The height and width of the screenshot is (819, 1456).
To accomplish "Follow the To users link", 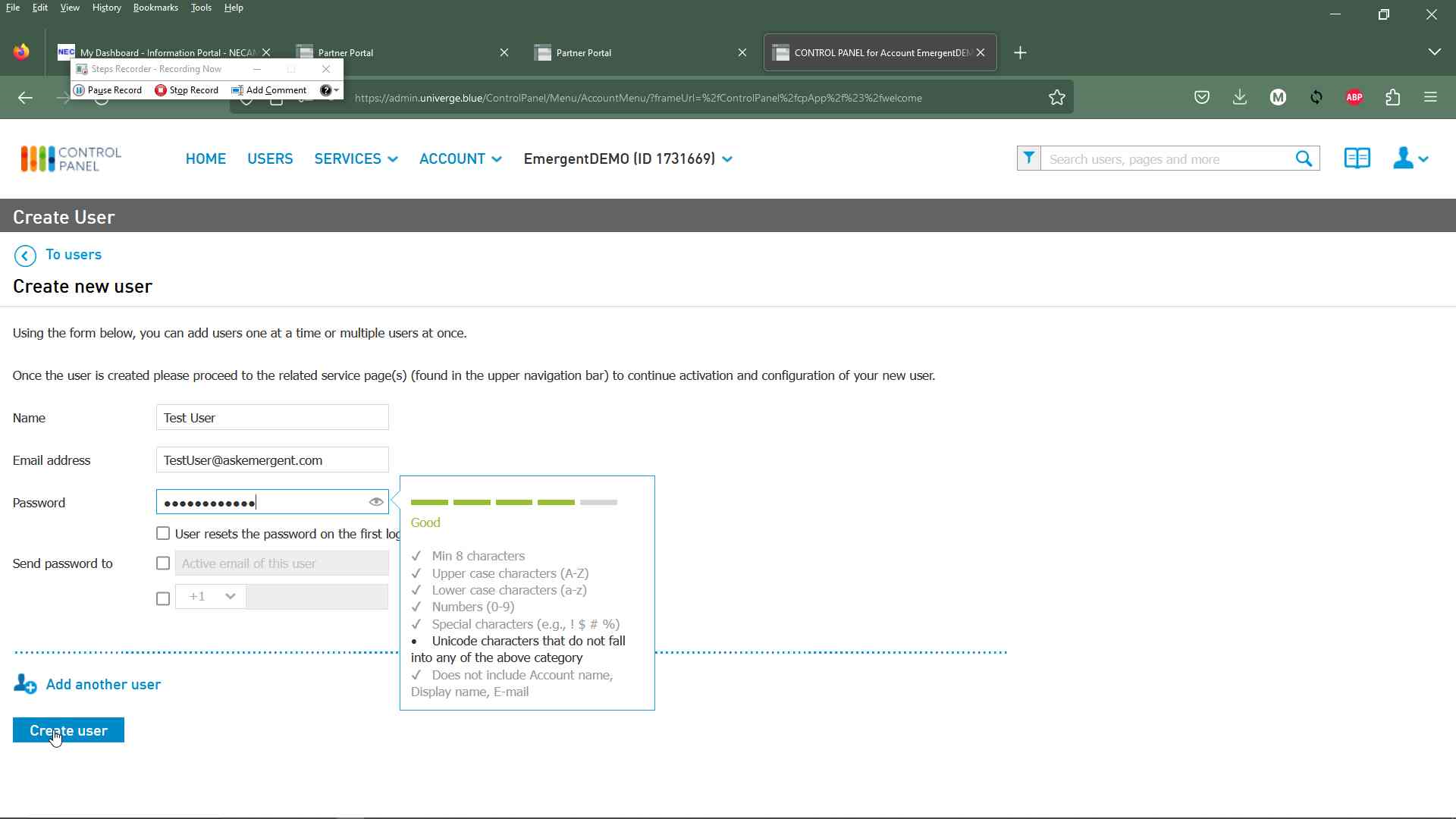I will [74, 255].
